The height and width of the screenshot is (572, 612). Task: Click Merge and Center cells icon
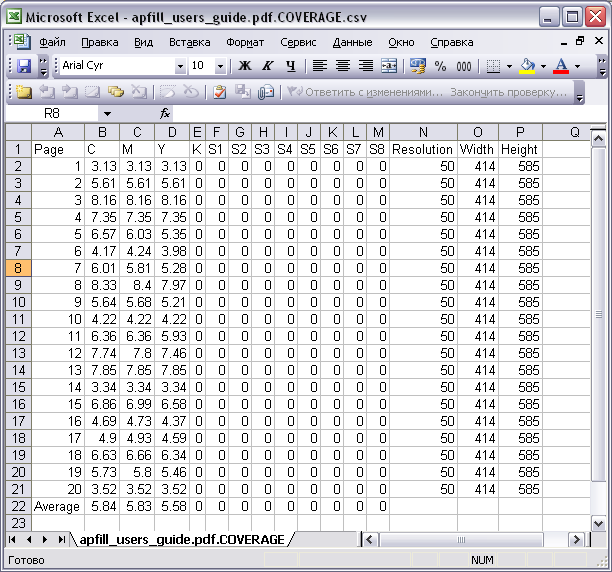coord(389,66)
